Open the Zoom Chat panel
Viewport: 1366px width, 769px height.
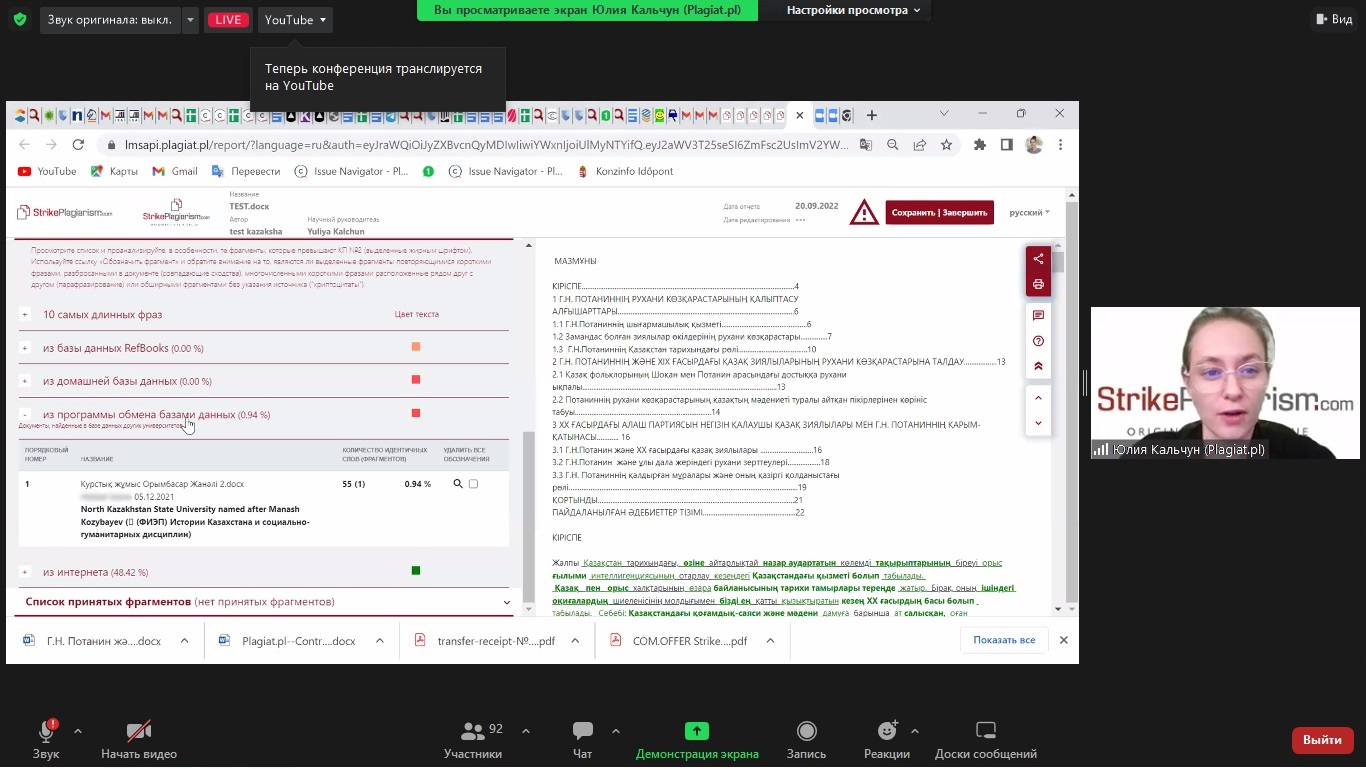coord(582,740)
